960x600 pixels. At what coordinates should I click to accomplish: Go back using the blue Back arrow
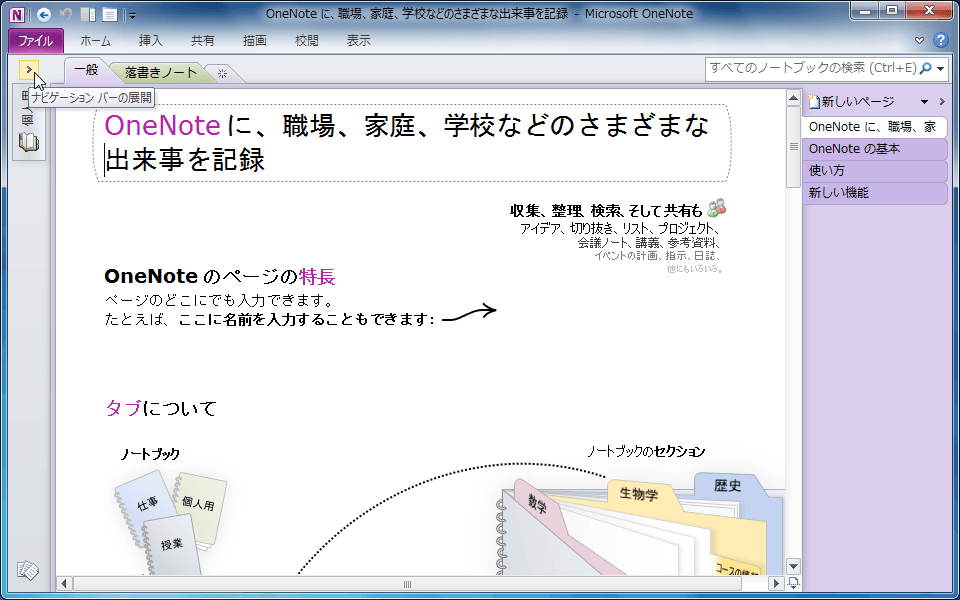[x=43, y=14]
